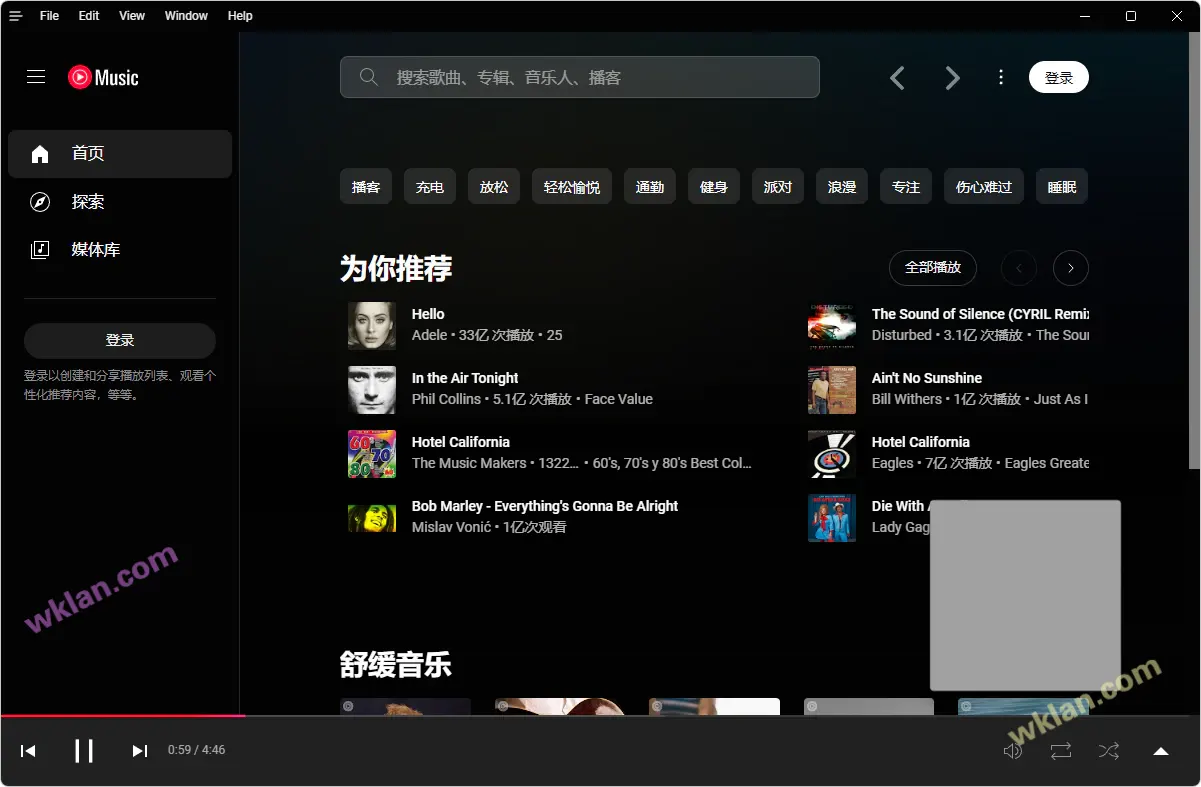Open the title bar hamburger menu icon
The height and width of the screenshot is (787, 1201).
tap(16, 16)
